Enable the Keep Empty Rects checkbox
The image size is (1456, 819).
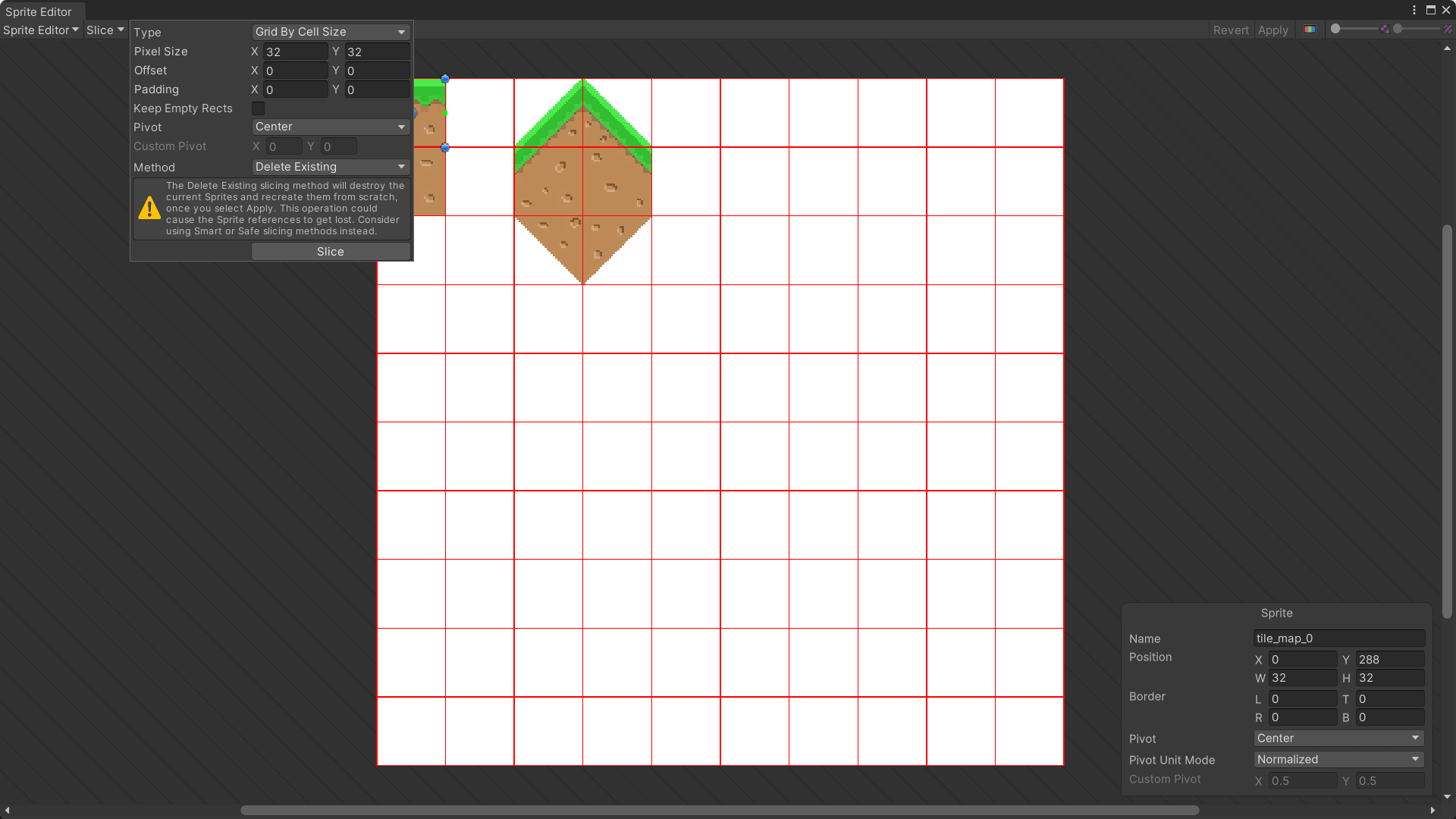click(x=259, y=108)
